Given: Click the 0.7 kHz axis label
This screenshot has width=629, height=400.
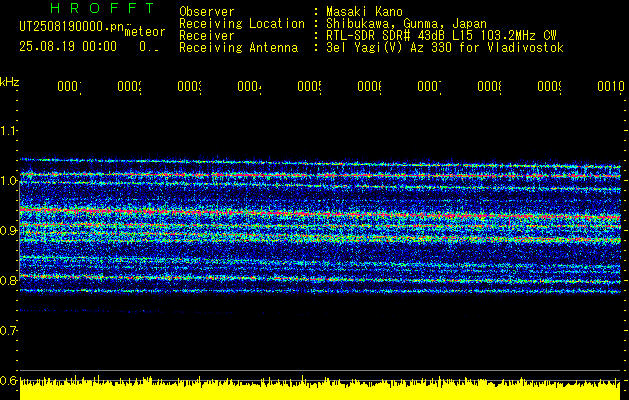Looking at the screenshot, I should tap(9, 330).
